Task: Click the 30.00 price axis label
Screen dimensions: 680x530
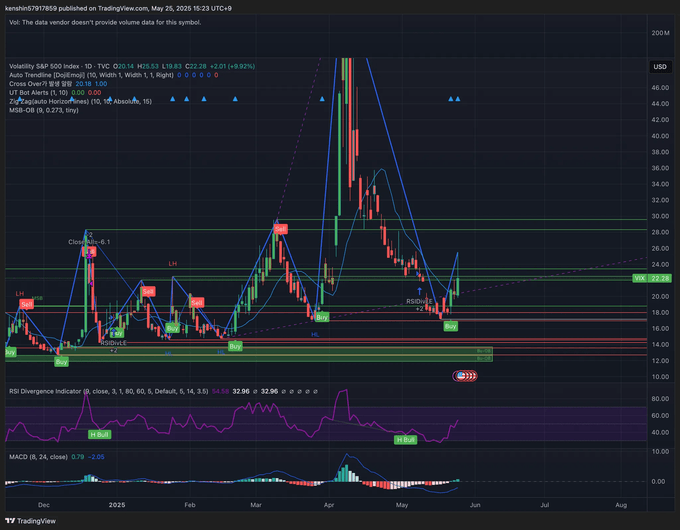Action: [660, 216]
